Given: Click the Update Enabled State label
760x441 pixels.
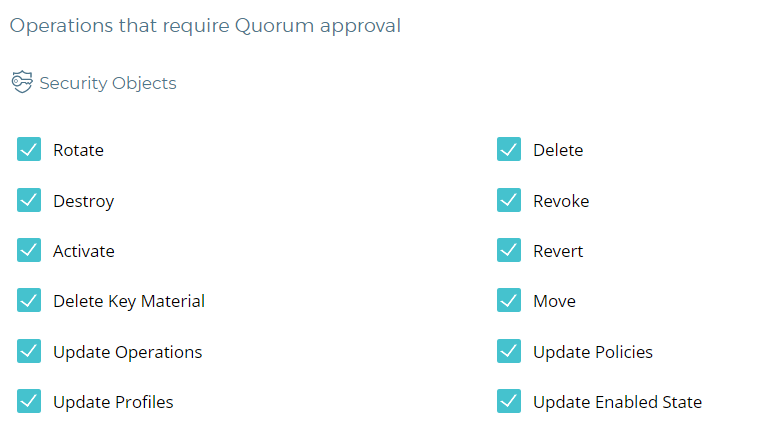Looking at the screenshot, I should click(x=617, y=402).
